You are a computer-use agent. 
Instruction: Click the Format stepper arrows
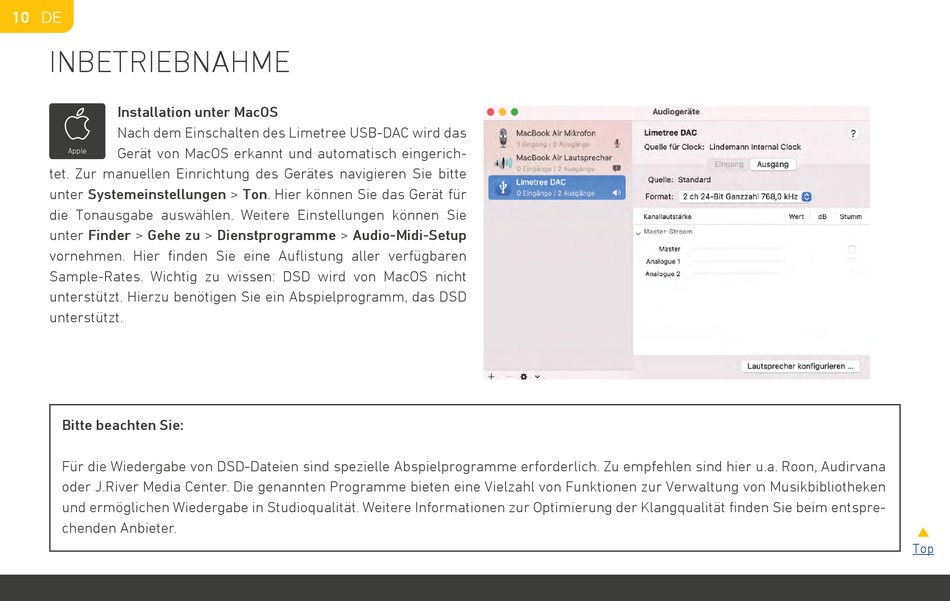(806, 197)
